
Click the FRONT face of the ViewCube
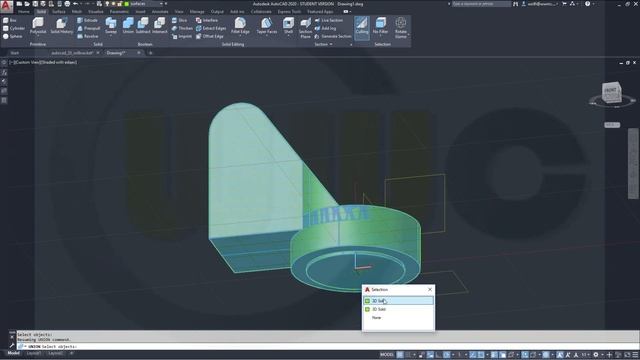pos(611,91)
